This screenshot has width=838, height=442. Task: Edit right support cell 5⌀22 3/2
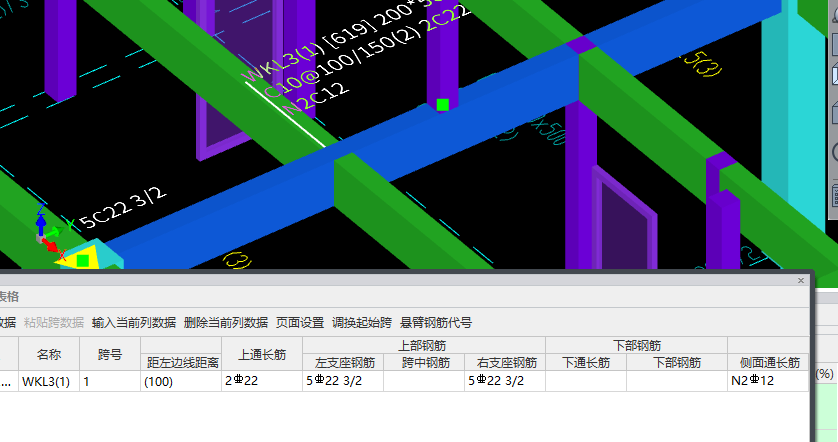point(506,381)
